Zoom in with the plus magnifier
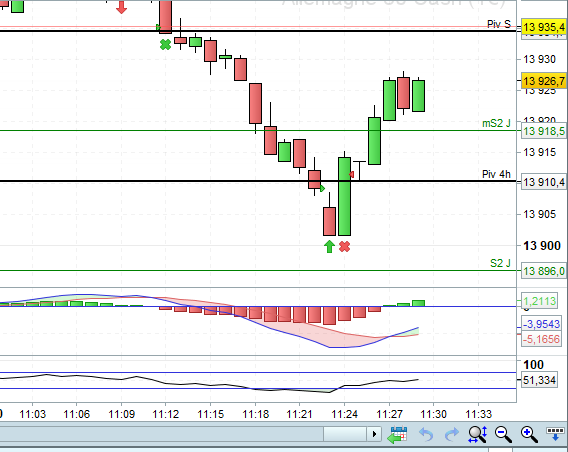 tap(529, 434)
